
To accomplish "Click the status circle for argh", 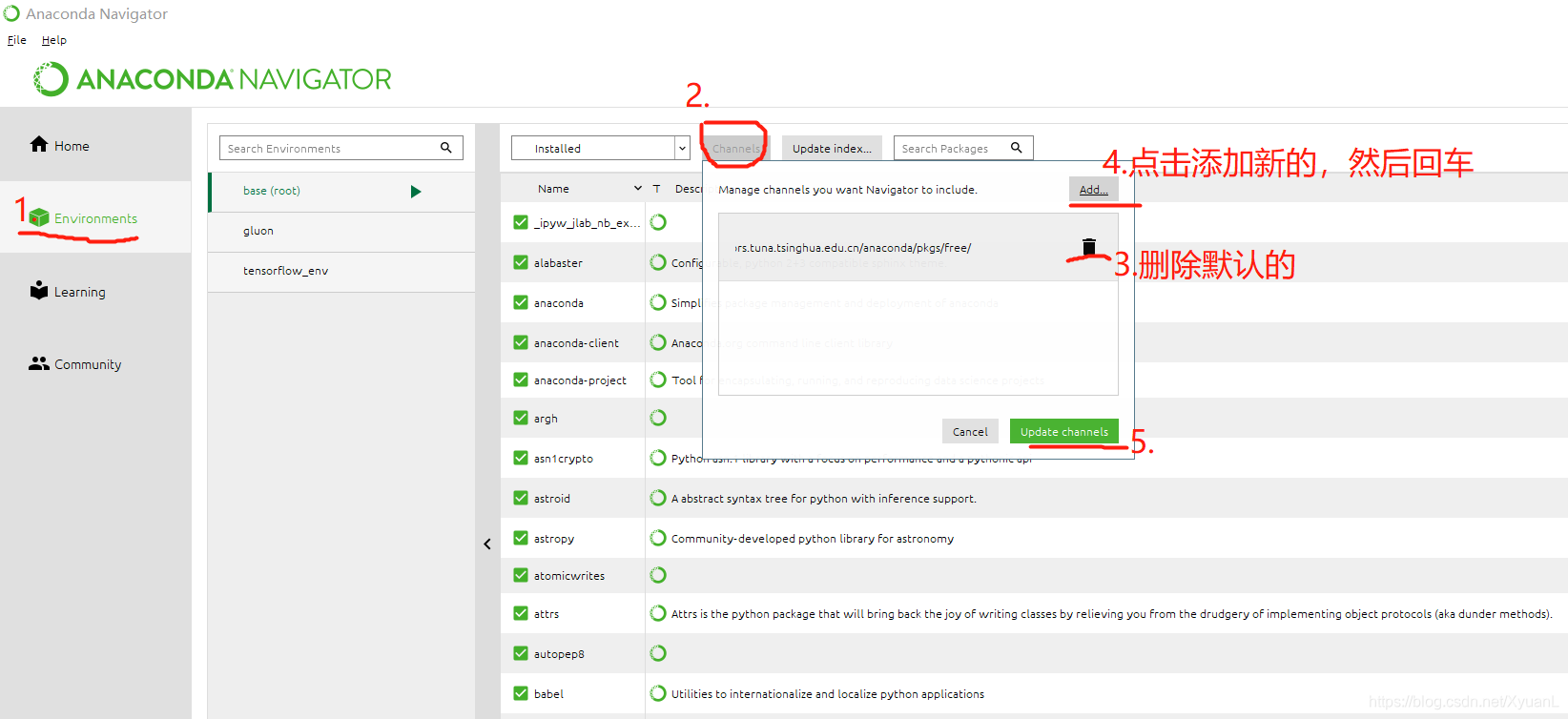I will [658, 418].
